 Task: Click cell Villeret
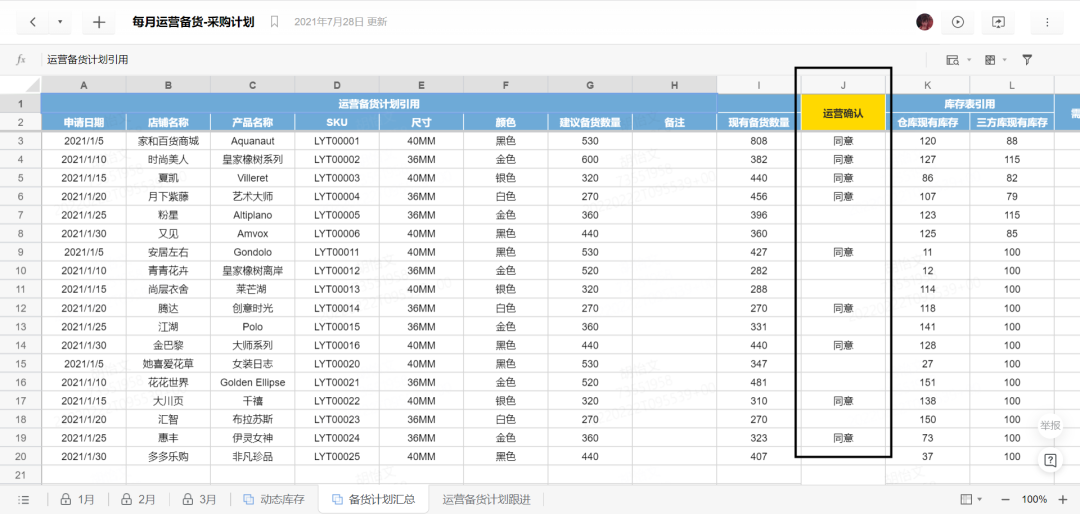click(252, 178)
